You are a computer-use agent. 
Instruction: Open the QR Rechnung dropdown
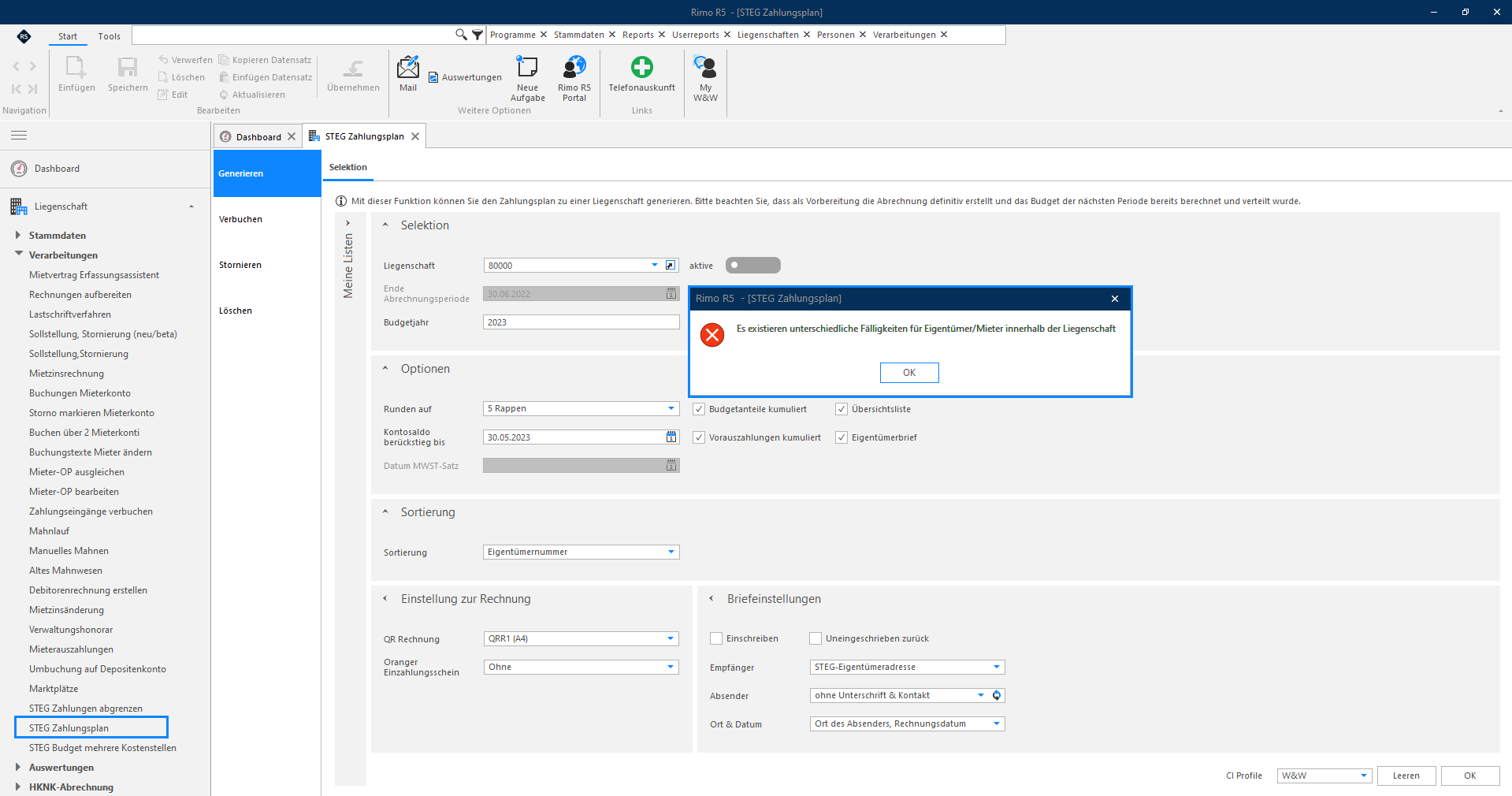pyautogui.click(x=671, y=638)
